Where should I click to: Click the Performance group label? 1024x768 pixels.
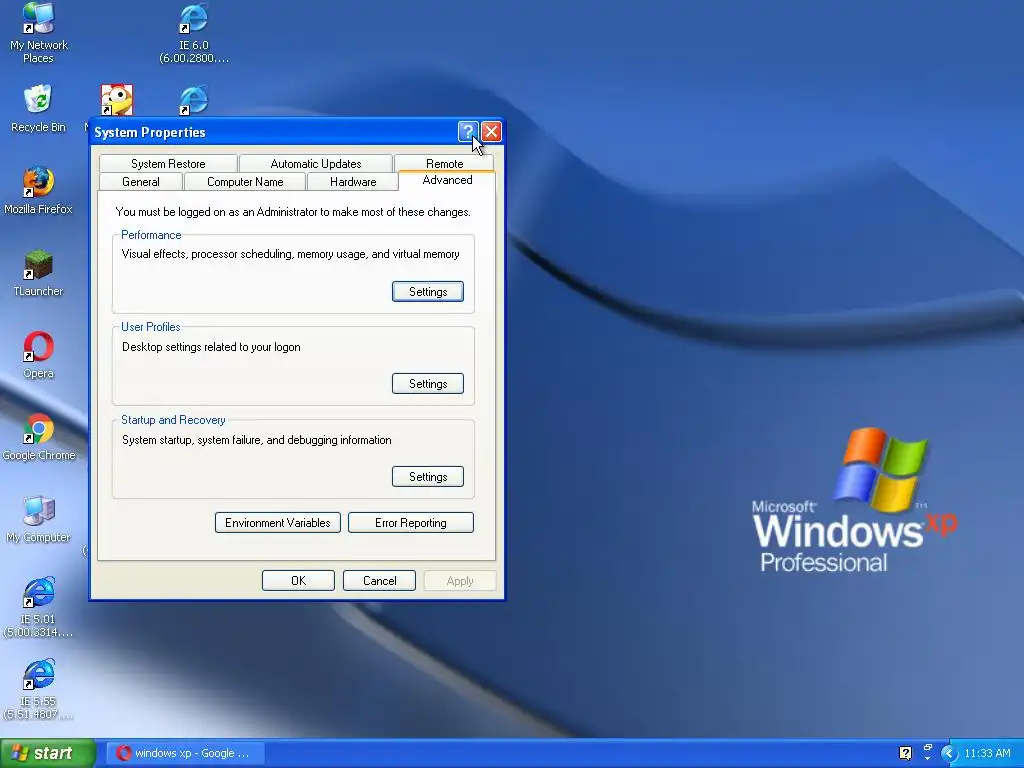tap(151, 235)
